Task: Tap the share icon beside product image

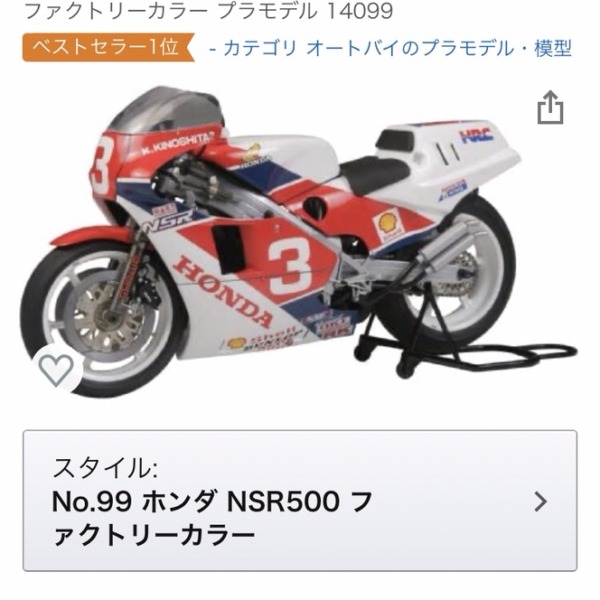Action: [x=550, y=108]
